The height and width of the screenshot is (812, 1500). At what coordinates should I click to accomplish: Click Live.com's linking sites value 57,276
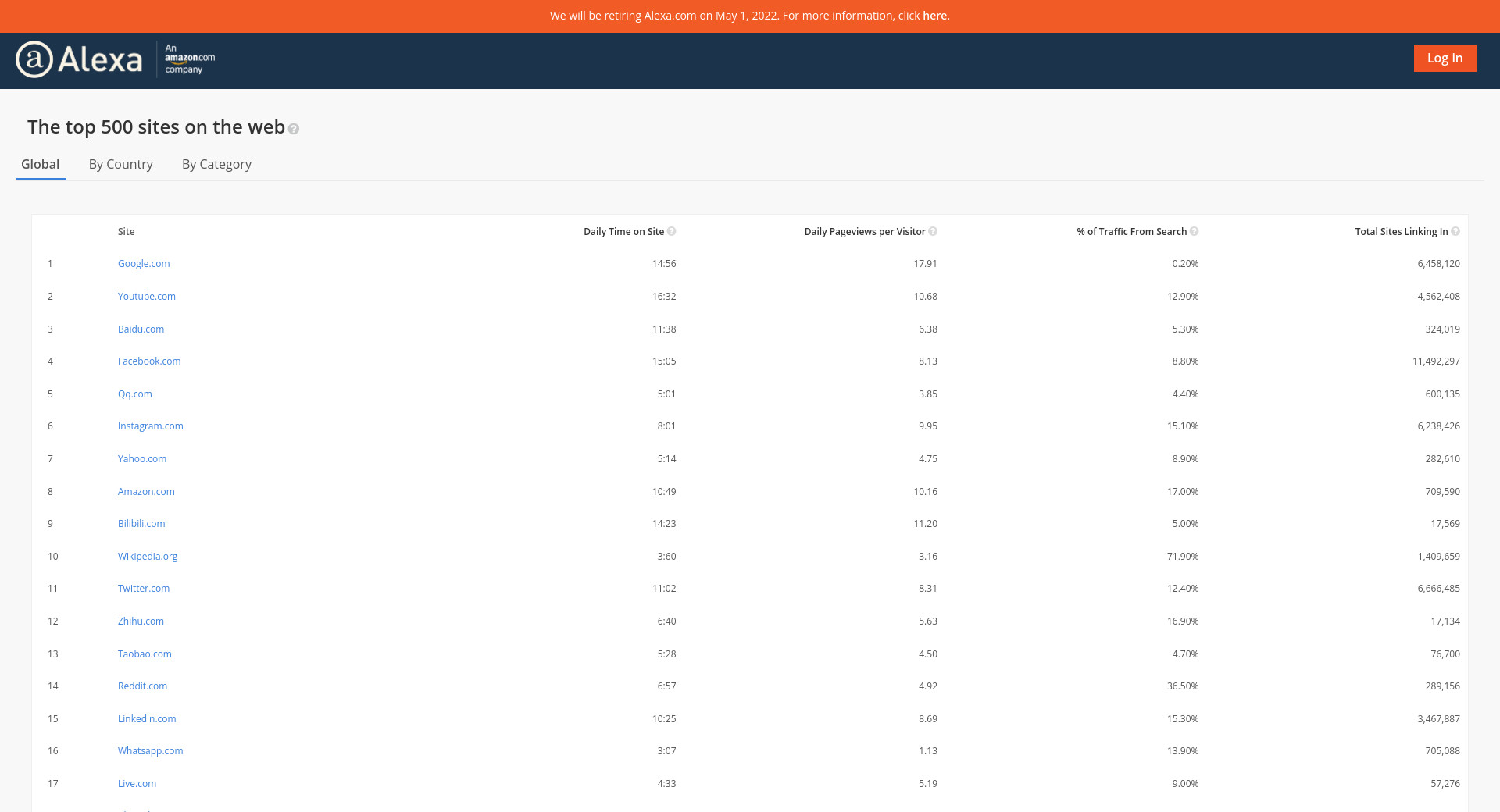(1445, 784)
